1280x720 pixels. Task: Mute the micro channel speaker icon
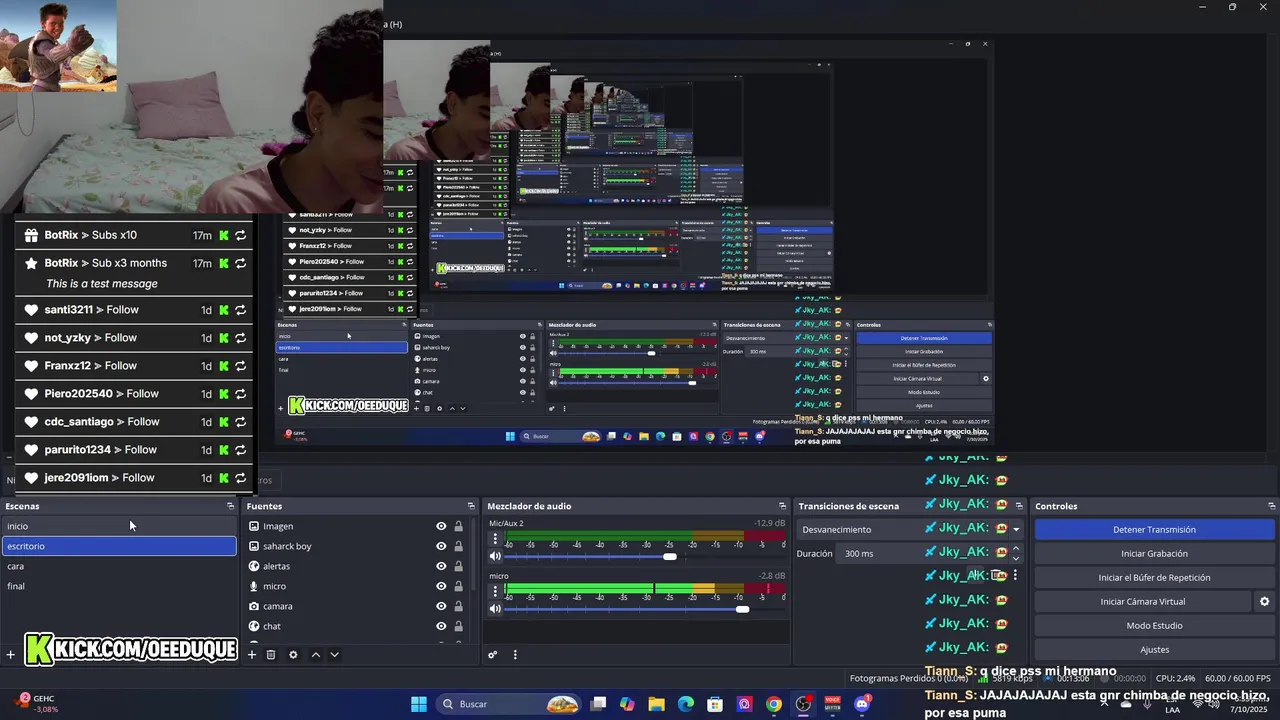[495, 609]
